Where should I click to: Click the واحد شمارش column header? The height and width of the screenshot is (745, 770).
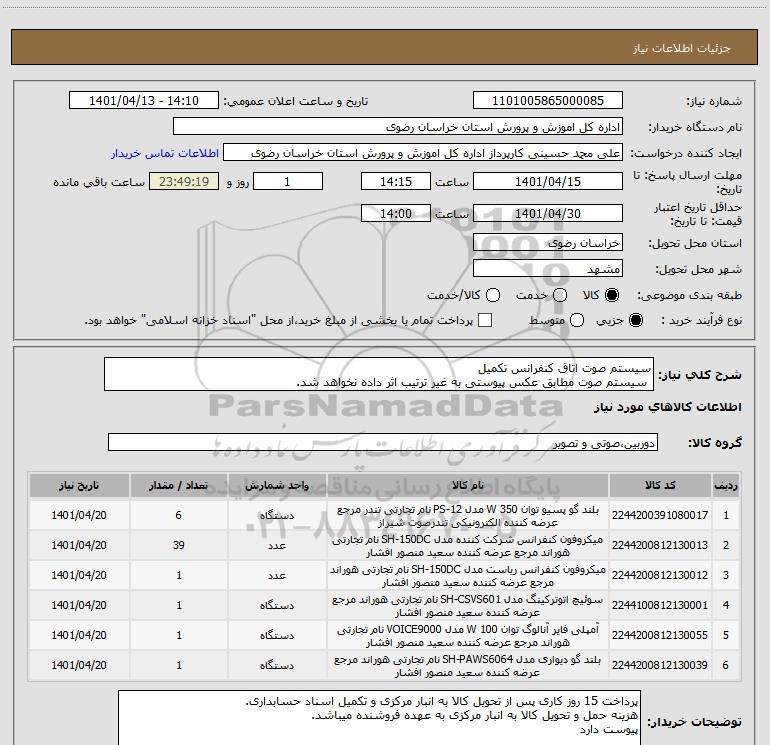[277, 486]
